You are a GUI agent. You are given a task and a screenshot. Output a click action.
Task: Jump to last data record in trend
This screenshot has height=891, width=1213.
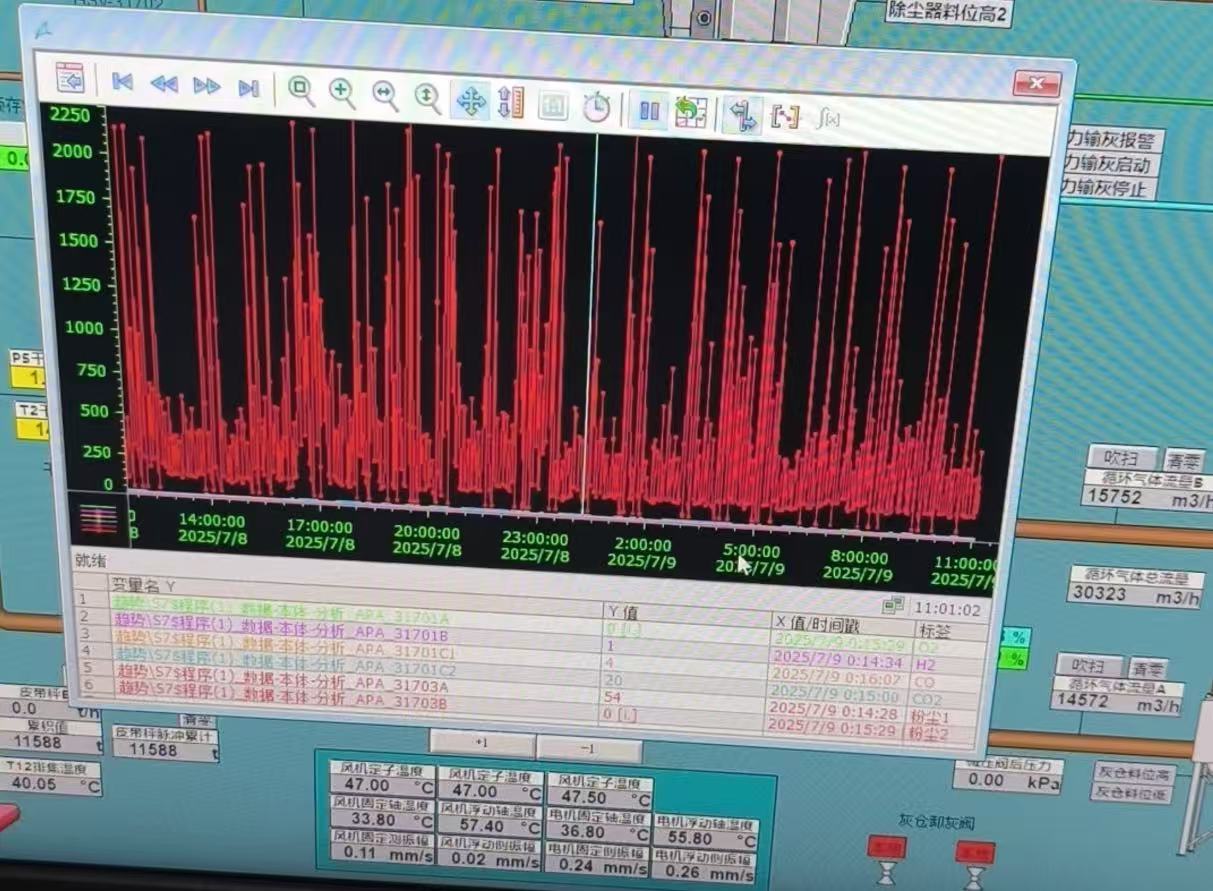tap(249, 89)
